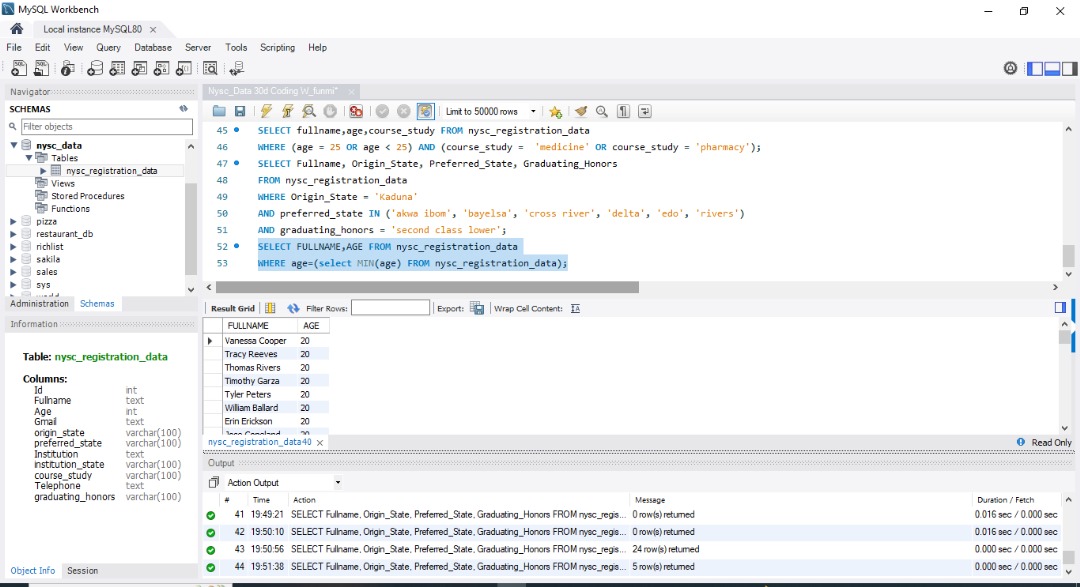Rollback the transaction X icon

(x=404, y=112)
